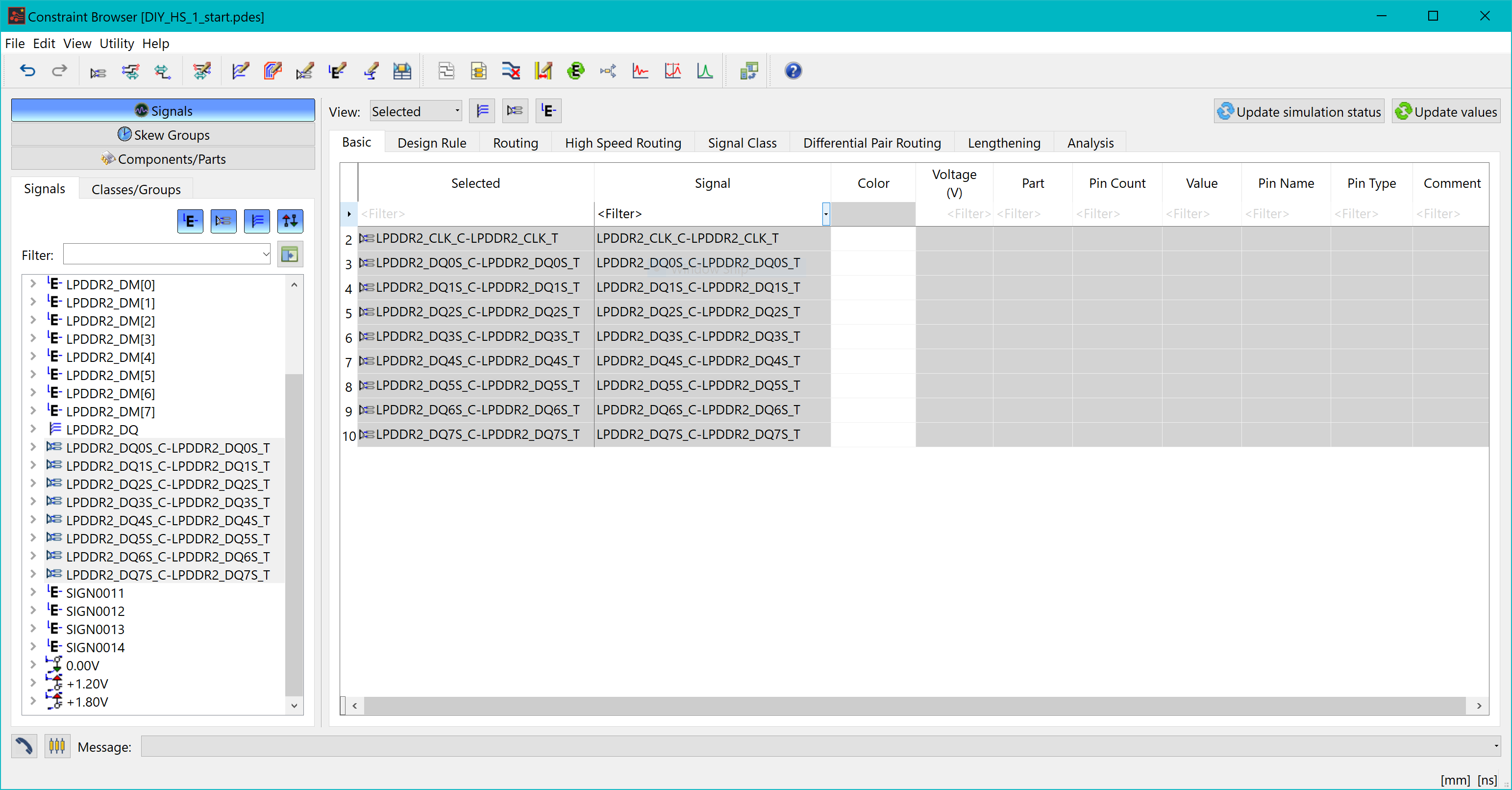This screenshot has width=1512, height=790.
Task: Open the Components/Parts section
Action: pos(163,158)
